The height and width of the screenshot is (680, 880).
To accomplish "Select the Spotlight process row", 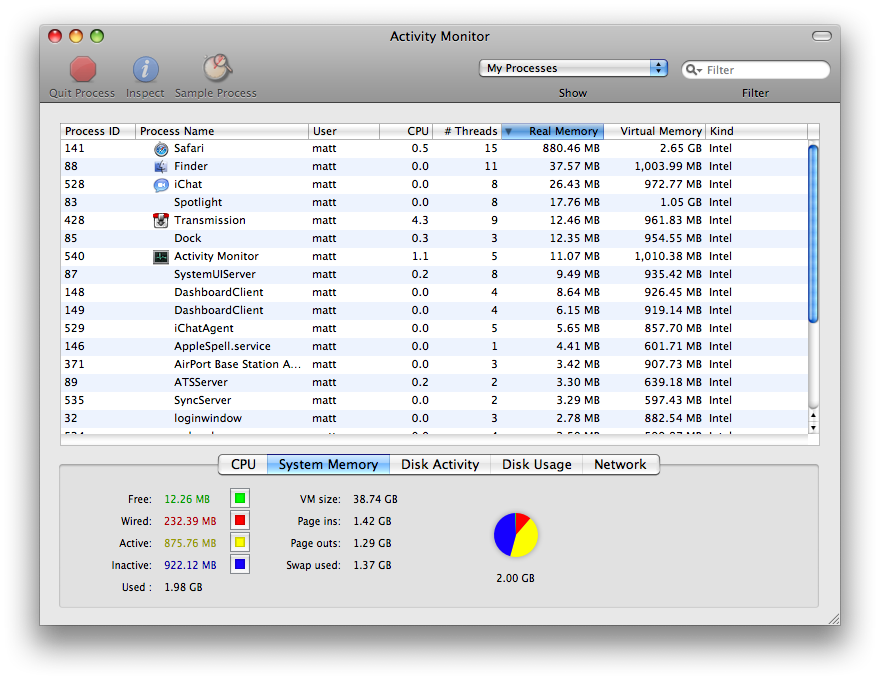I will tap(434, 203).
